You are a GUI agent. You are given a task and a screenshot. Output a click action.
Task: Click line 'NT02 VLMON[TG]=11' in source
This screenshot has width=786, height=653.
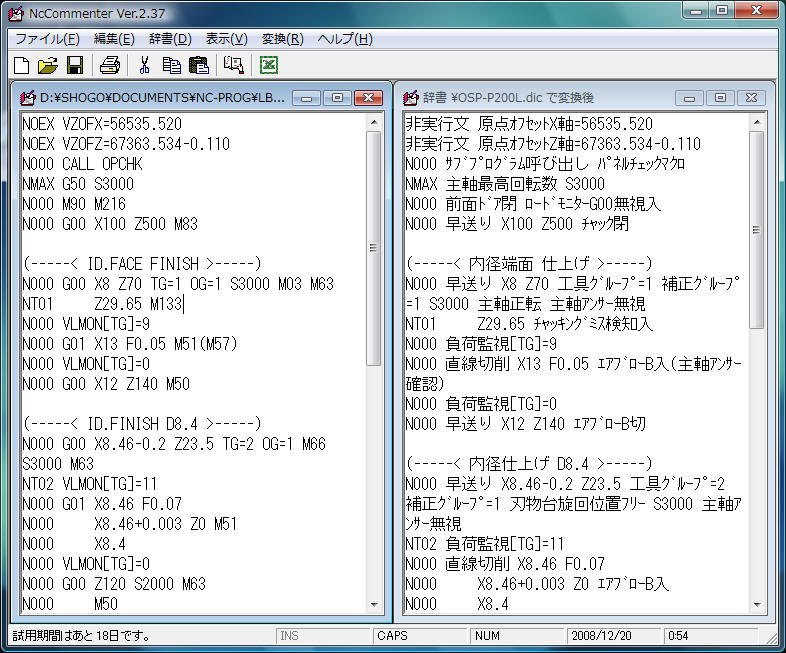[x=90, y=484]
